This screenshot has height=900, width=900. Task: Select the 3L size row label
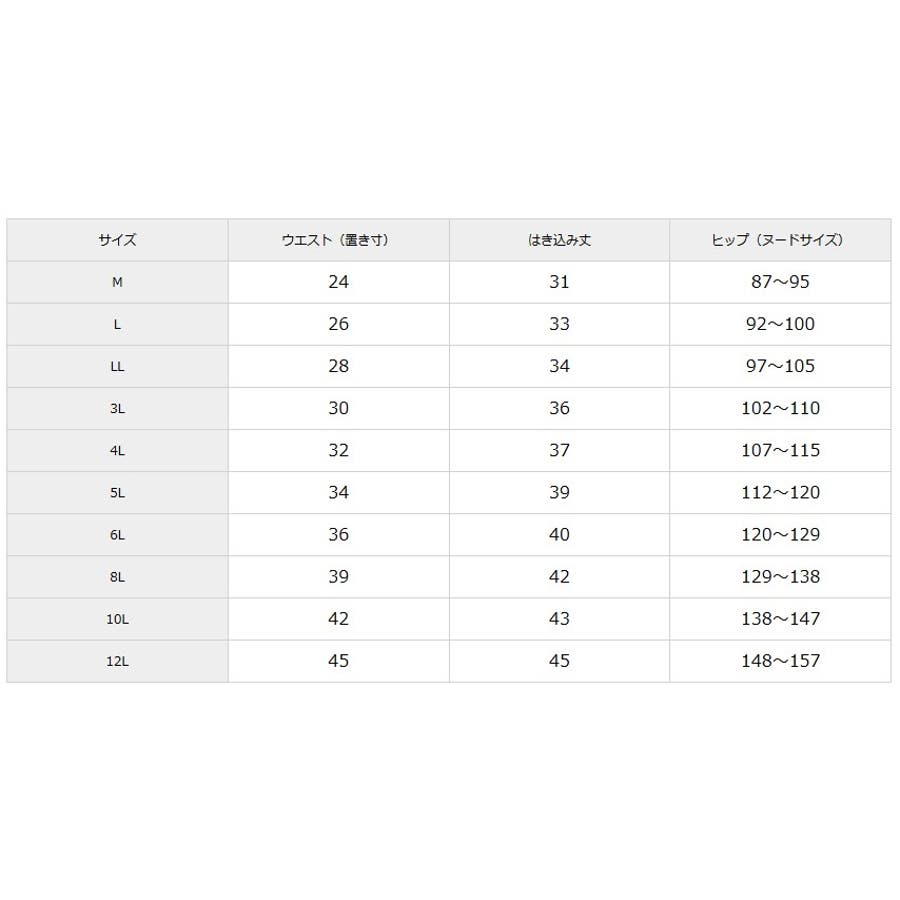[x=117, y=408]
